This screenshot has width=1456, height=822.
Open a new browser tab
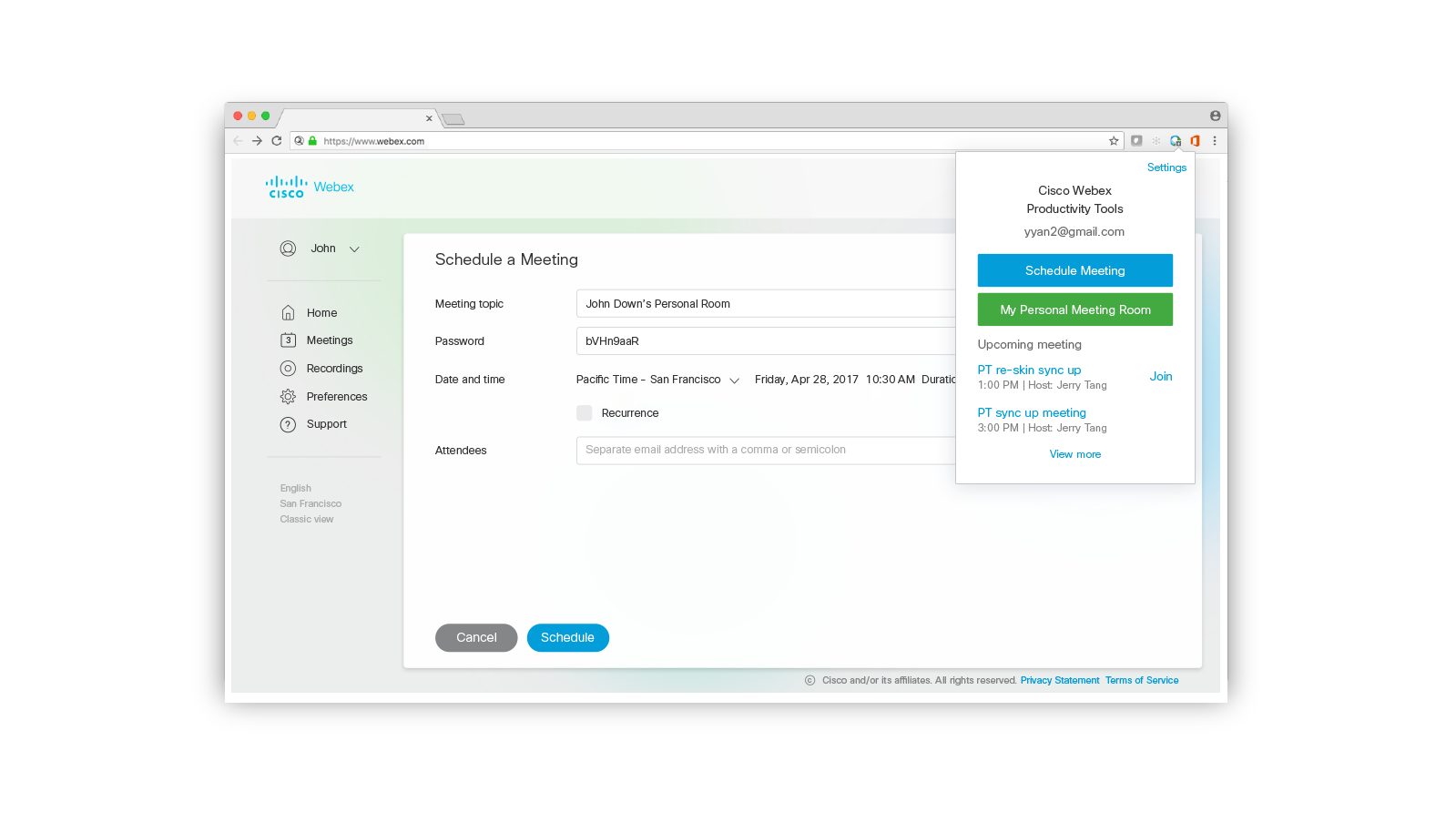(453, 119)
